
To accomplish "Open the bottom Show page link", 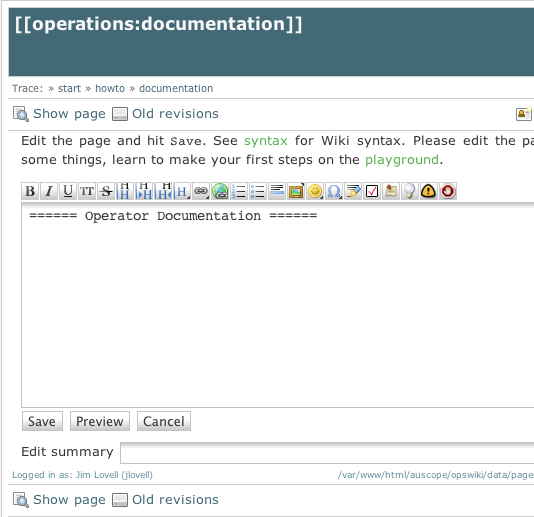I will pyautogui.click(x=69, y=500).
